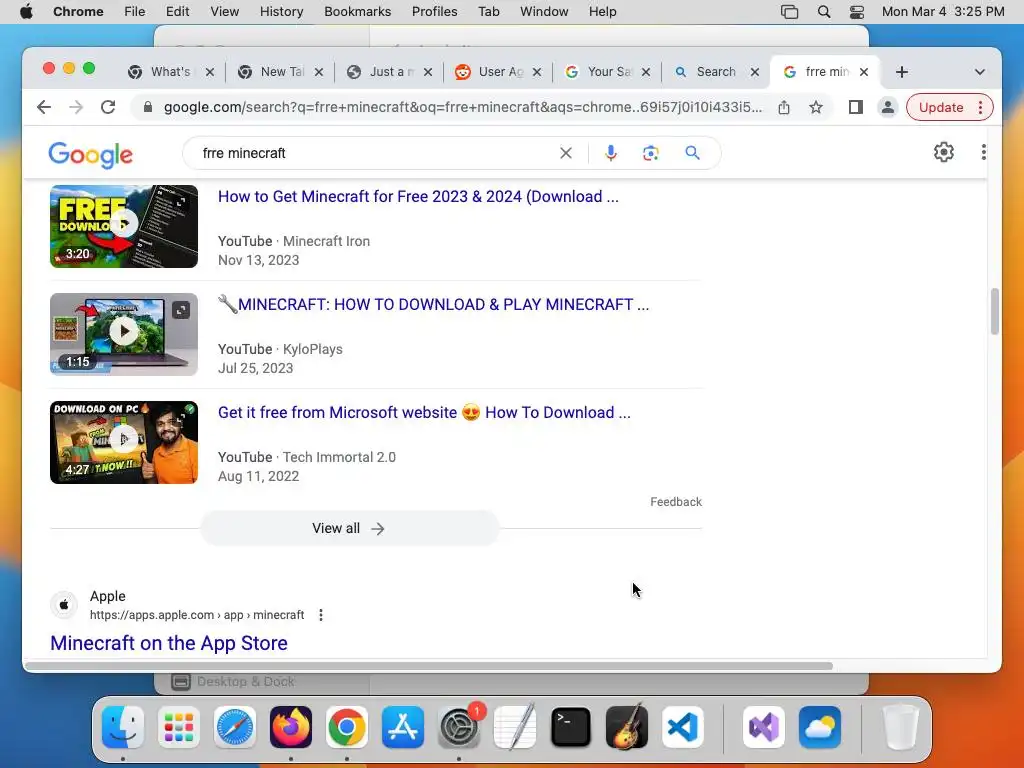The width and height of the screenshot is (1024, 768).
Task: Switch to the Just a m tab
Action: (x=391, y=72)
